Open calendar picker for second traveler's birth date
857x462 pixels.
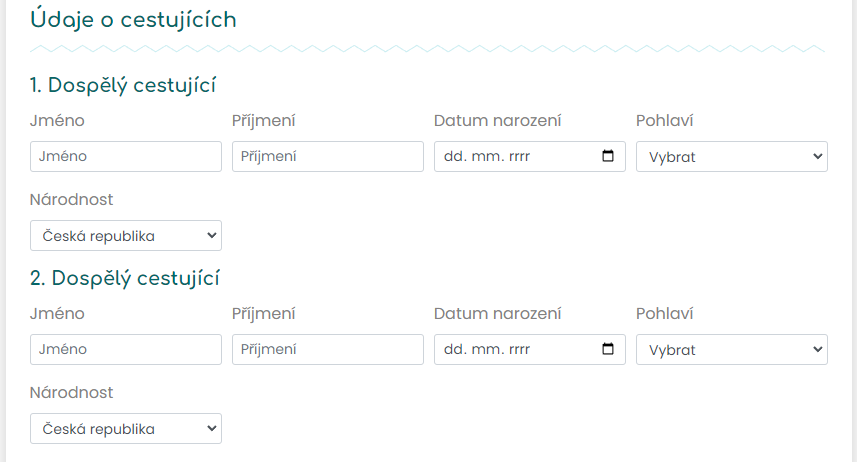click(608, 349)
